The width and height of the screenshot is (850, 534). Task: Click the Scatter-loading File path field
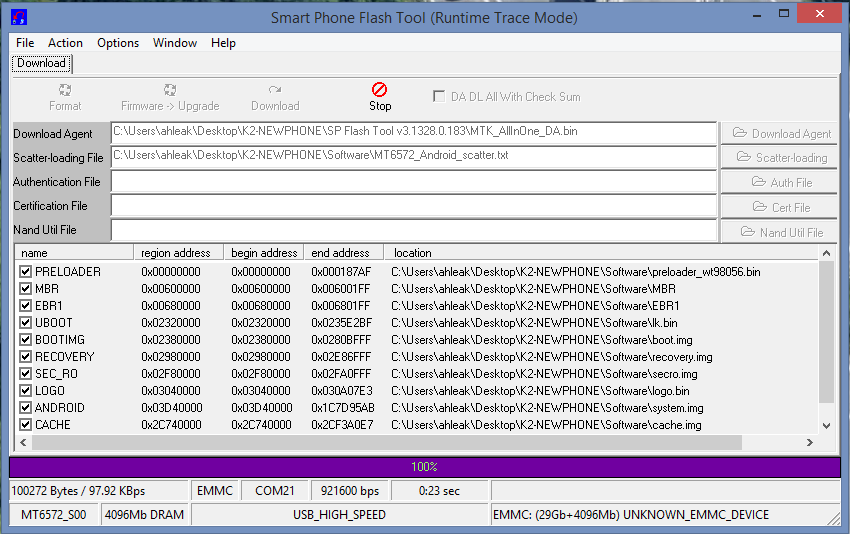[414, 156]
